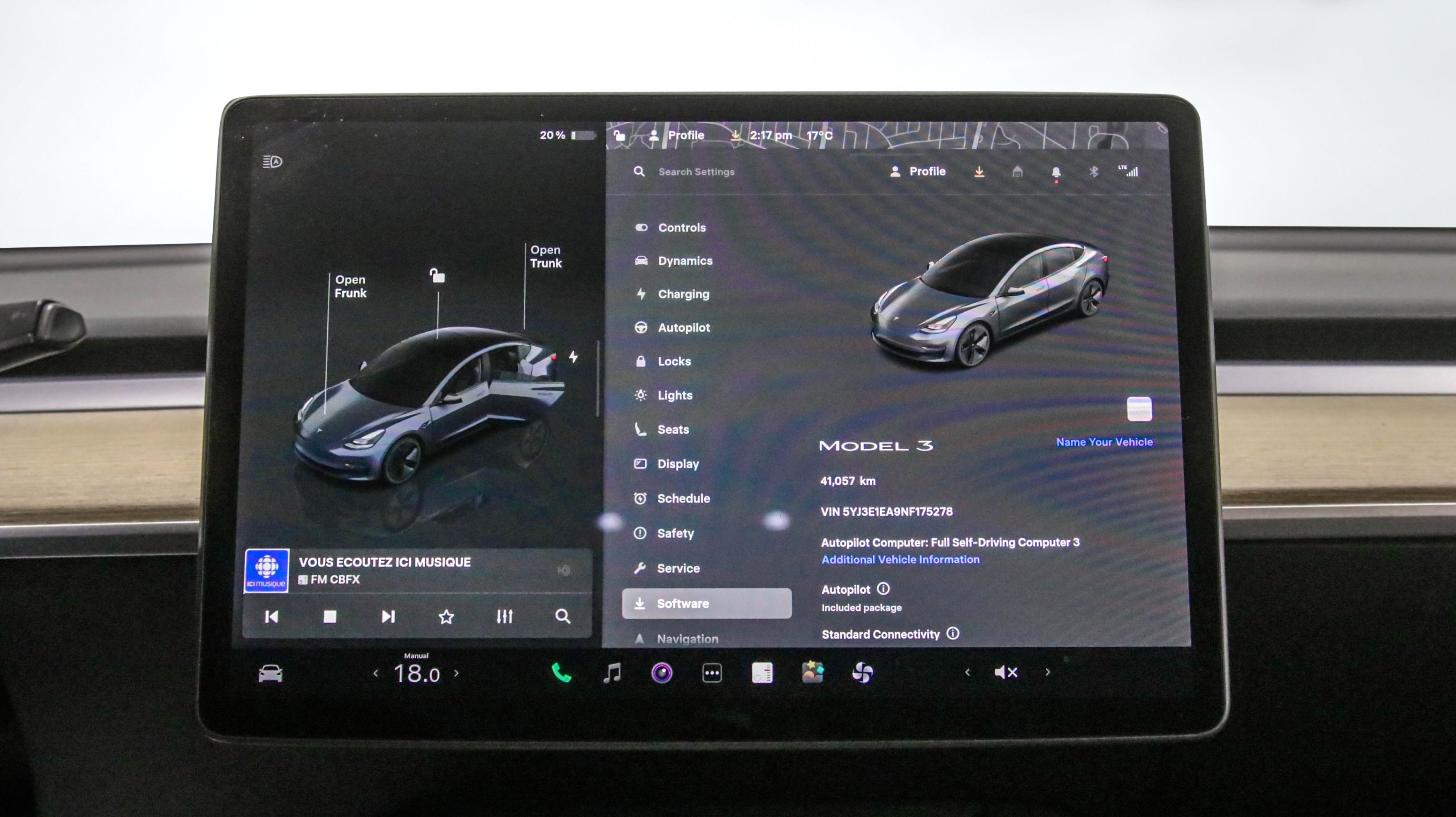Open the all-apps three-dots launcher
This screenshot has width=1456, height=817.
tap(712, 673)
